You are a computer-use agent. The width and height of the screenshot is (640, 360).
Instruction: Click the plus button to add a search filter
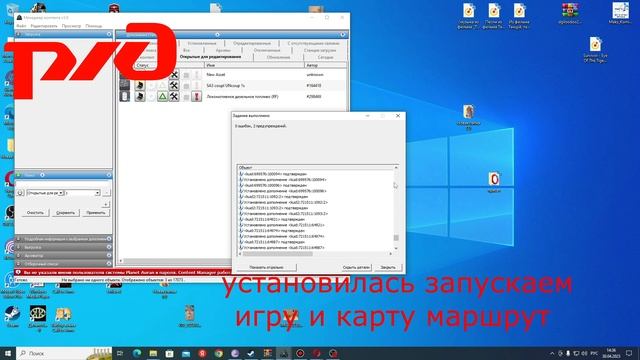tap(106, 204)
